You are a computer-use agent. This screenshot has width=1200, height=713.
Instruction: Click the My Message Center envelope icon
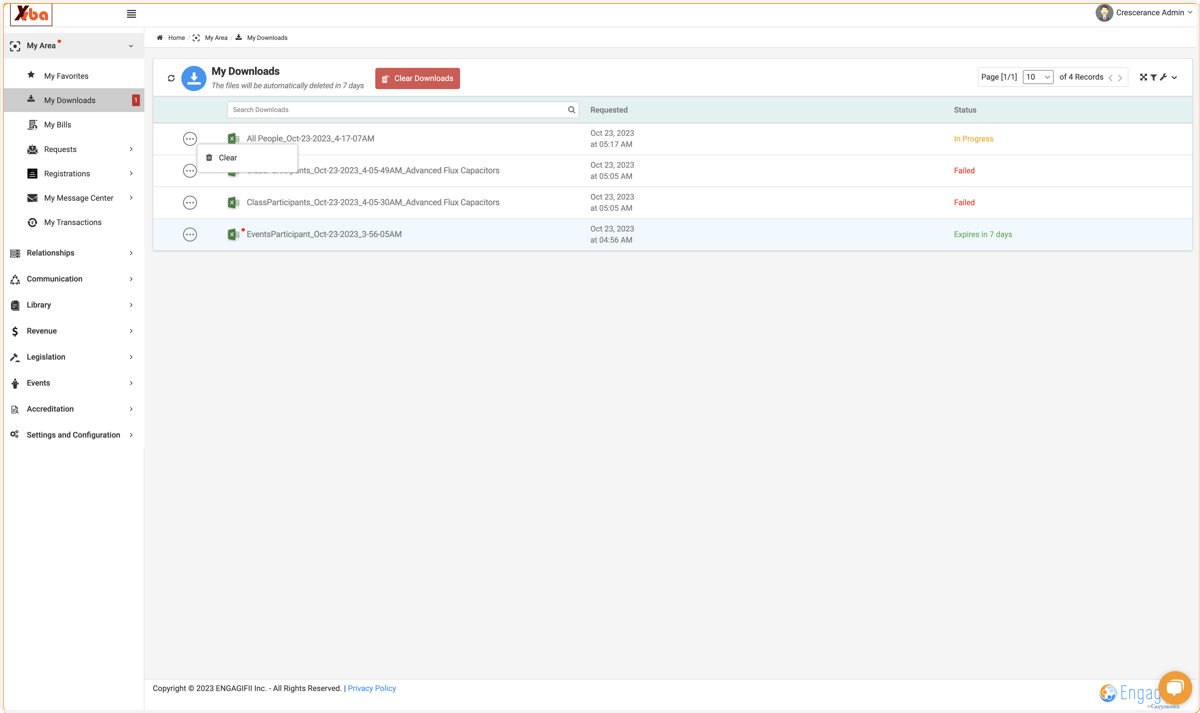click(32, 198)
